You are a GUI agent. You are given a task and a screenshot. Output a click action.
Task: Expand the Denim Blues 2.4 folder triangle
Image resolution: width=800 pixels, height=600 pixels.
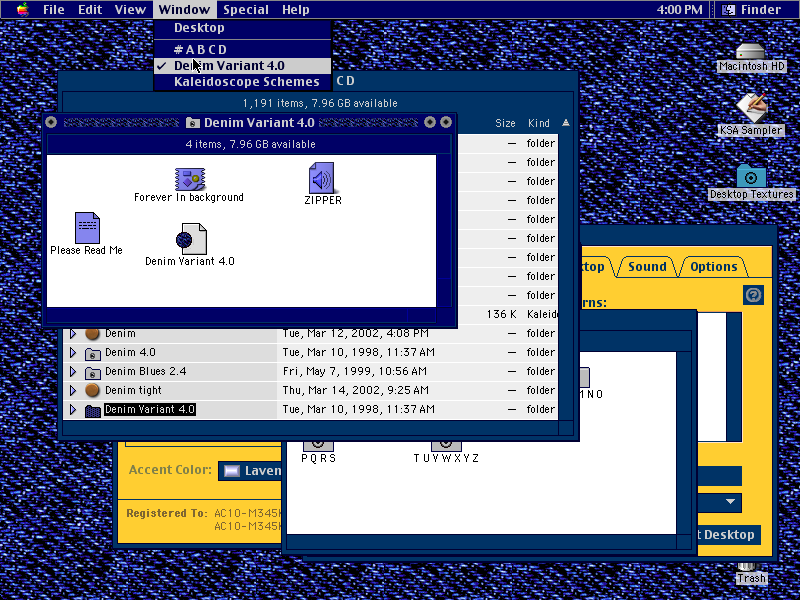click(x=73, y=371)
